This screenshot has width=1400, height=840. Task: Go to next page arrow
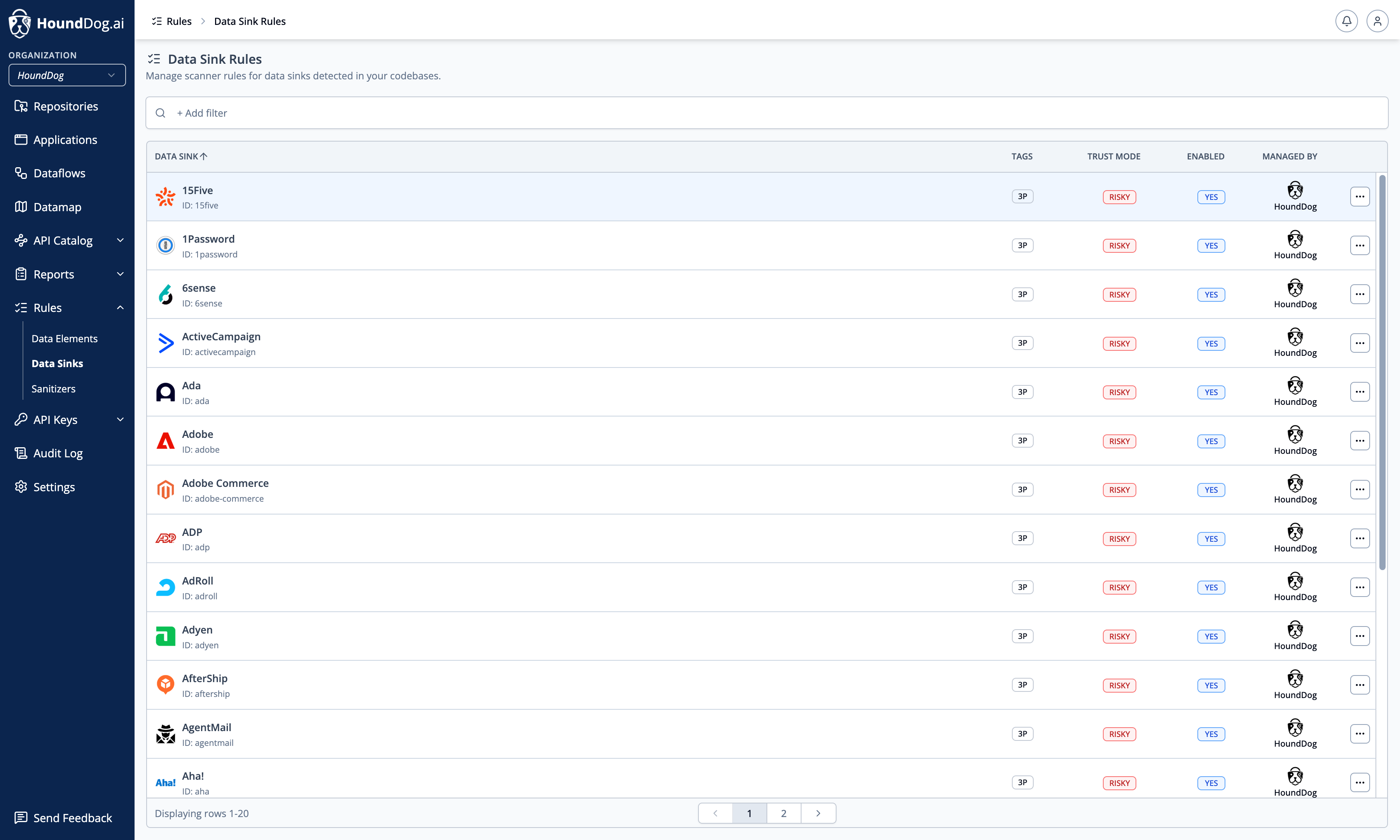click(818, 814)
